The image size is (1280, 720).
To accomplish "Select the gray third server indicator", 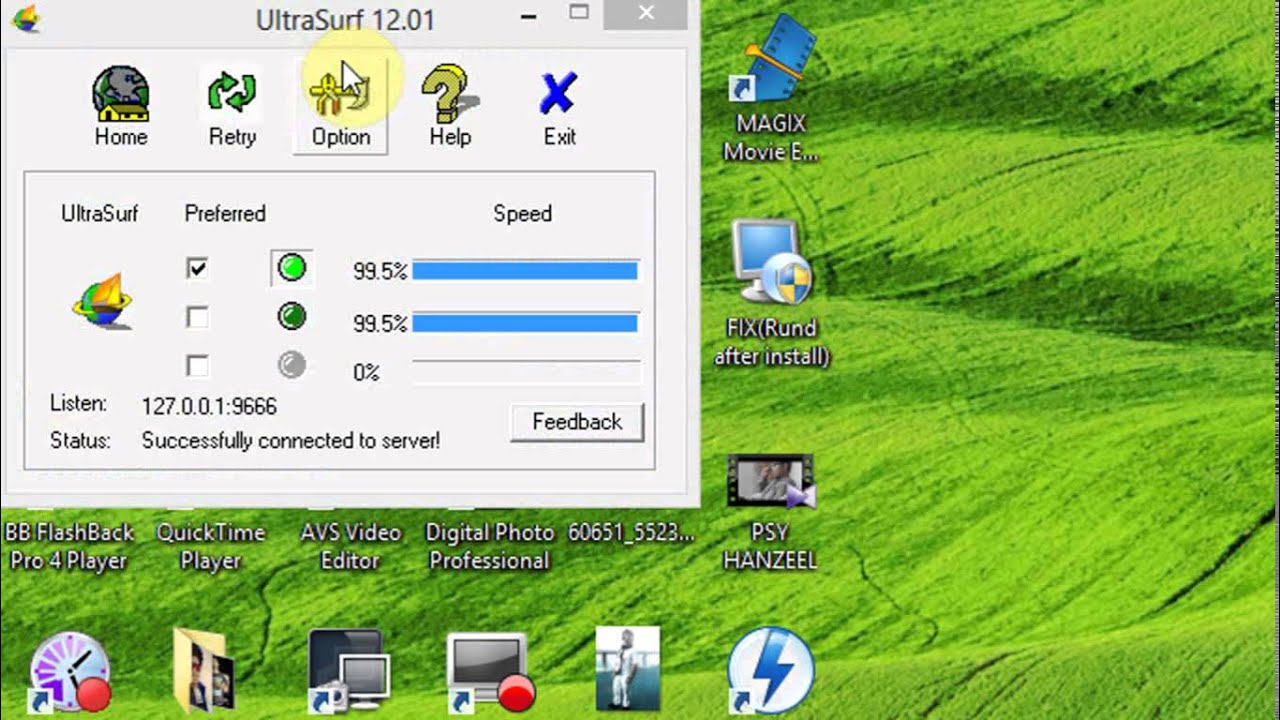I will (x=291, y=365).
